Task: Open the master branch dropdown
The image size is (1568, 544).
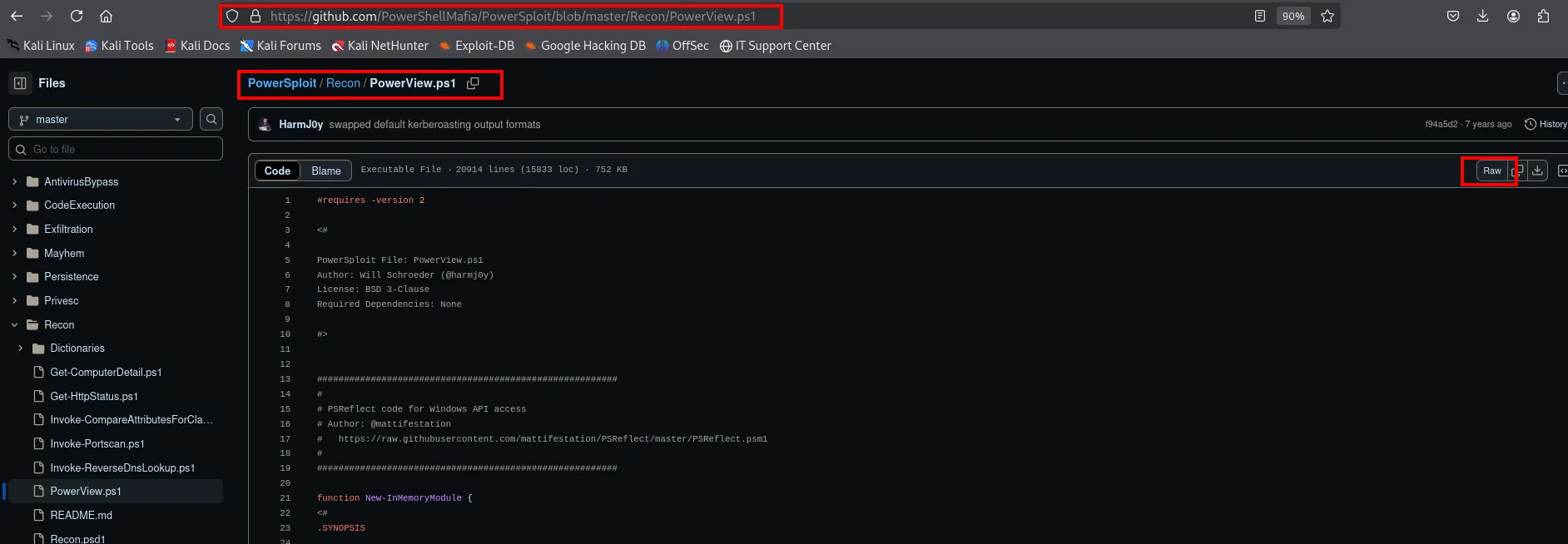Action: [101, 120]
